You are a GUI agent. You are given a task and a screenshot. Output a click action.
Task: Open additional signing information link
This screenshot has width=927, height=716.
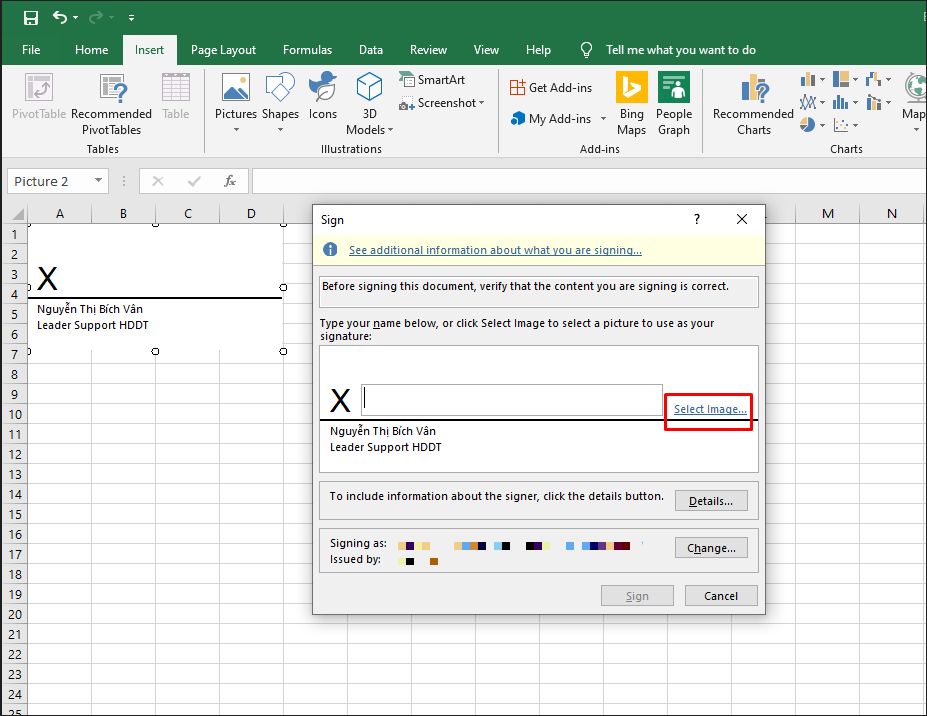(495, 250)
